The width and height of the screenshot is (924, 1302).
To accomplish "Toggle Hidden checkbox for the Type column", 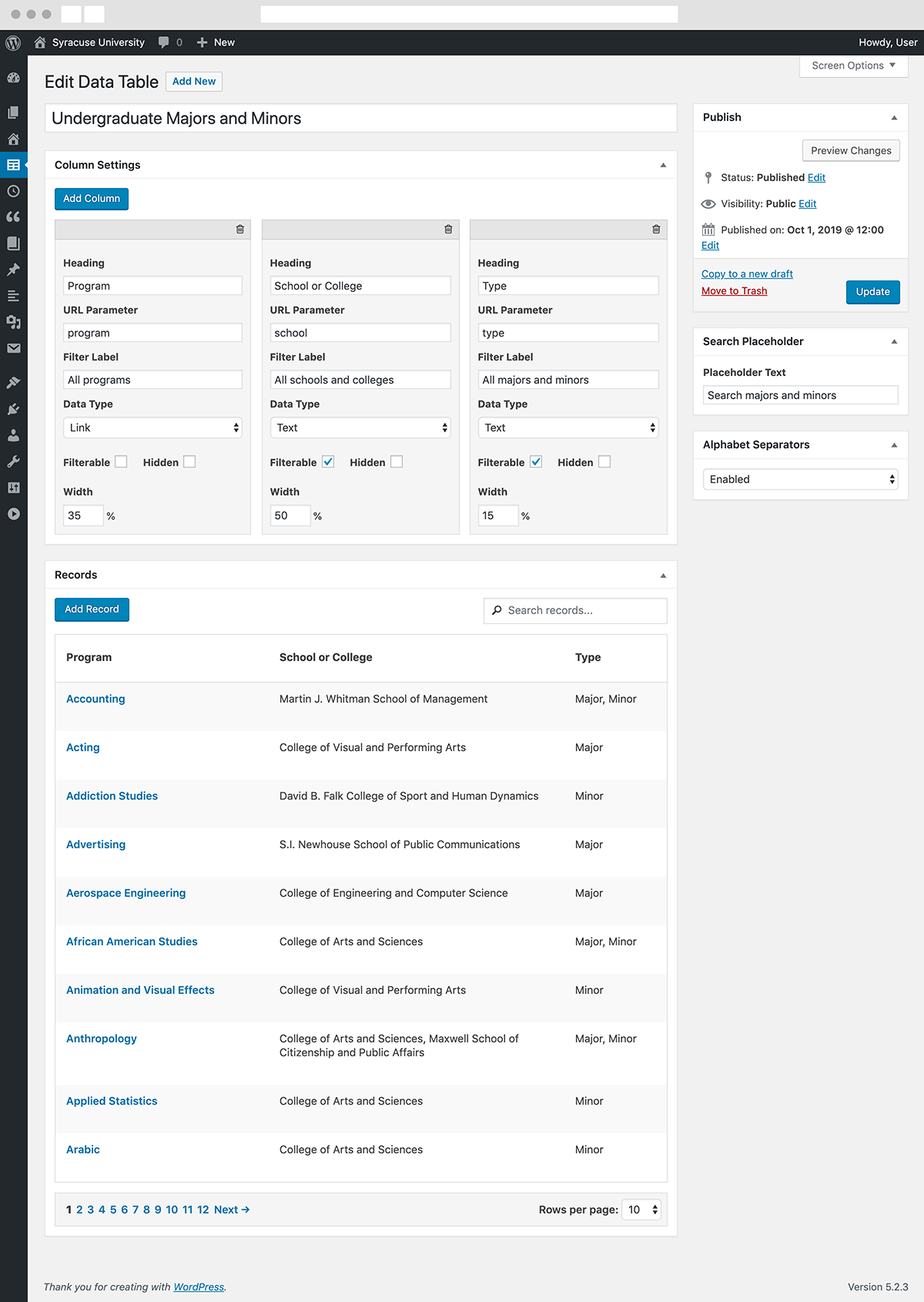I will (x=604, y=461).
